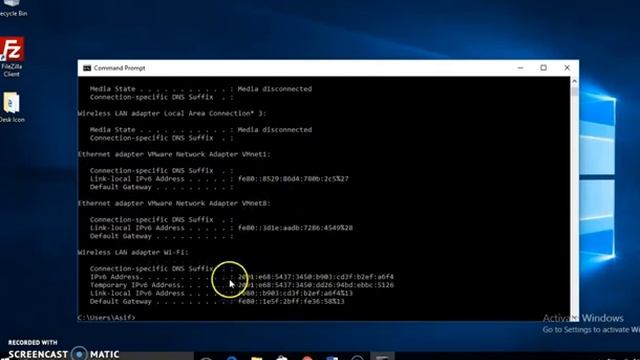The height and width of the screenshot is (360, 640).
Task: Maximize the Command Prompt window
Action: [543, 68]
